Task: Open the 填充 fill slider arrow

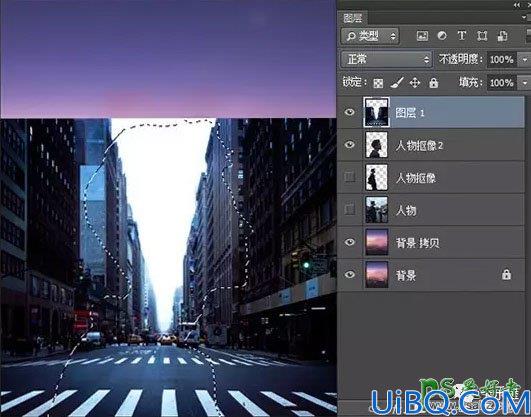Action: pyautogui.click(x=524, y=83)
